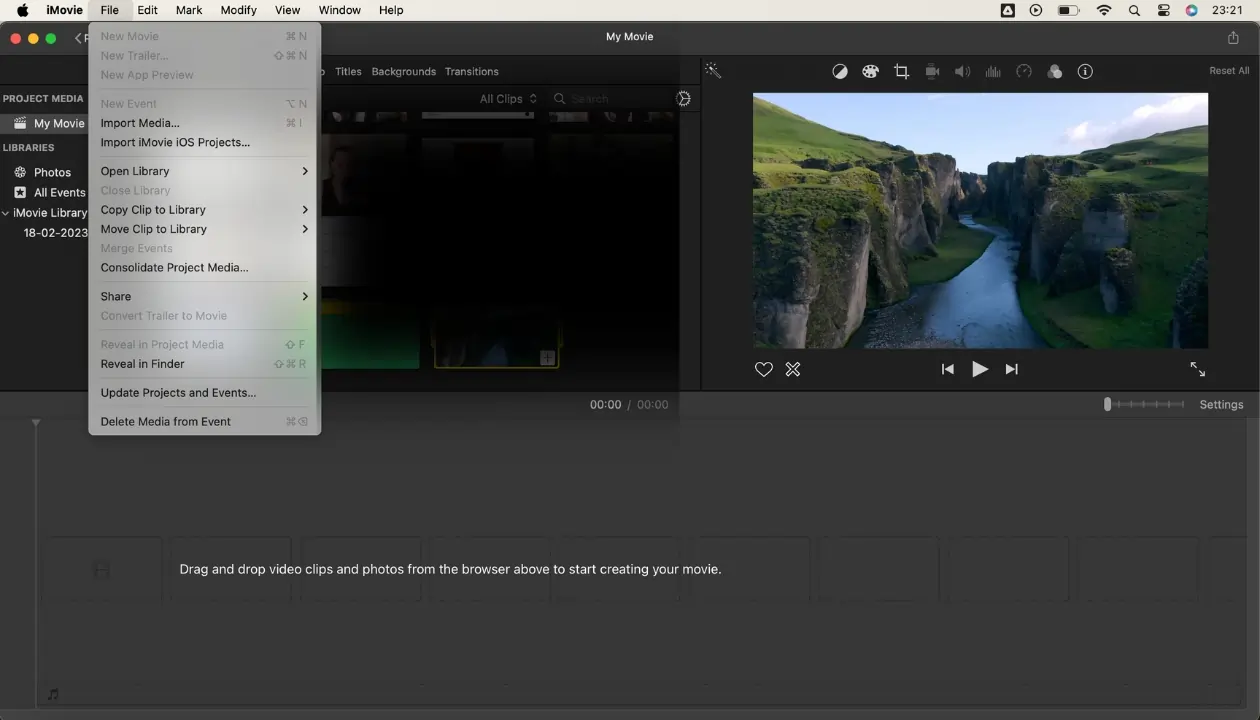The height and width of the screenshot is (720, 1260).
Task: Select the Crop tool above the viewer
Action: point(901,71)
